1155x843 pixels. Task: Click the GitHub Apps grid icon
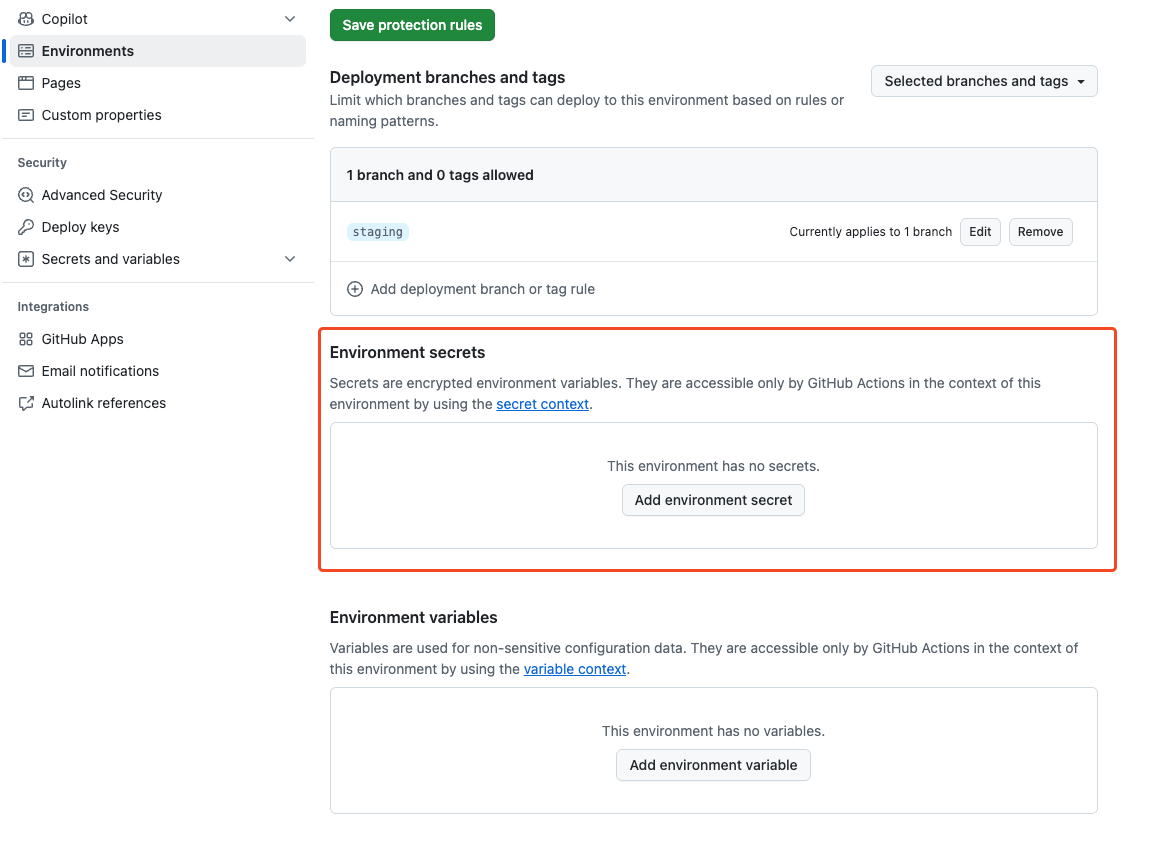pos(26,339)
